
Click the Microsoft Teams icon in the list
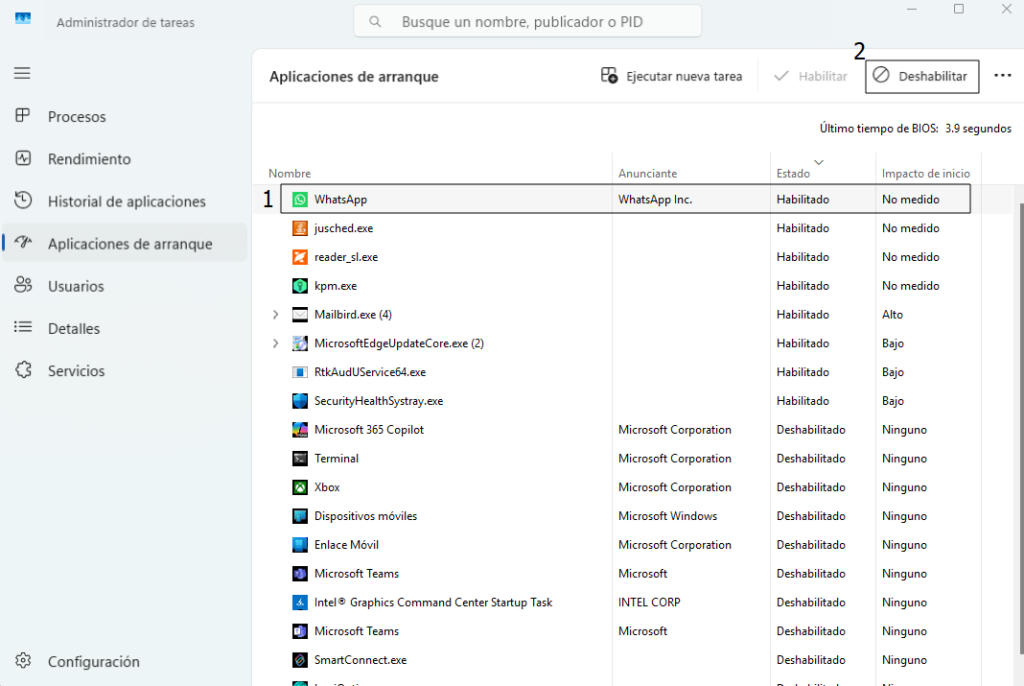coord(300,573)
